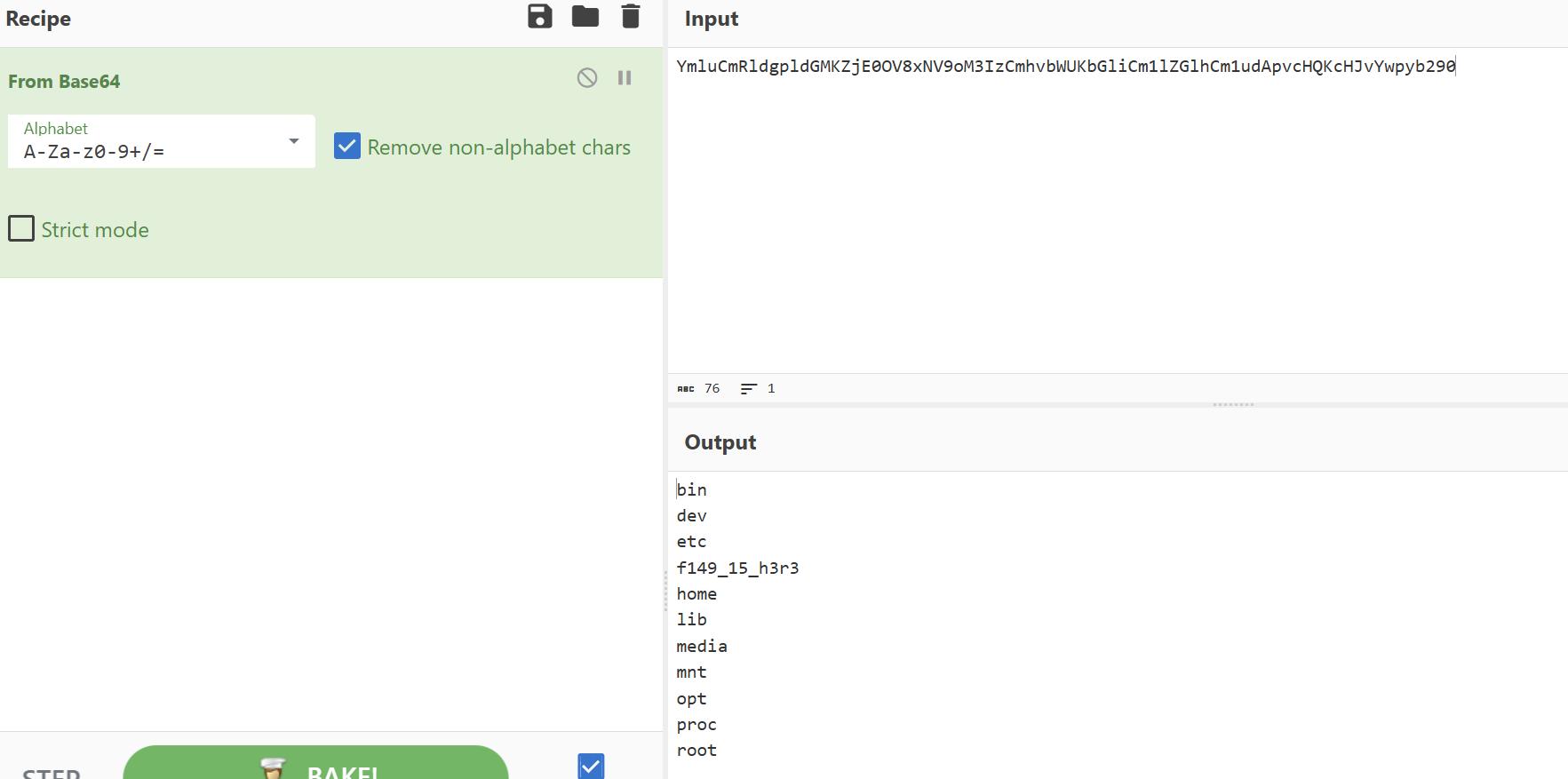Clear the recipe with the trash icon

[x=631, y=16]
